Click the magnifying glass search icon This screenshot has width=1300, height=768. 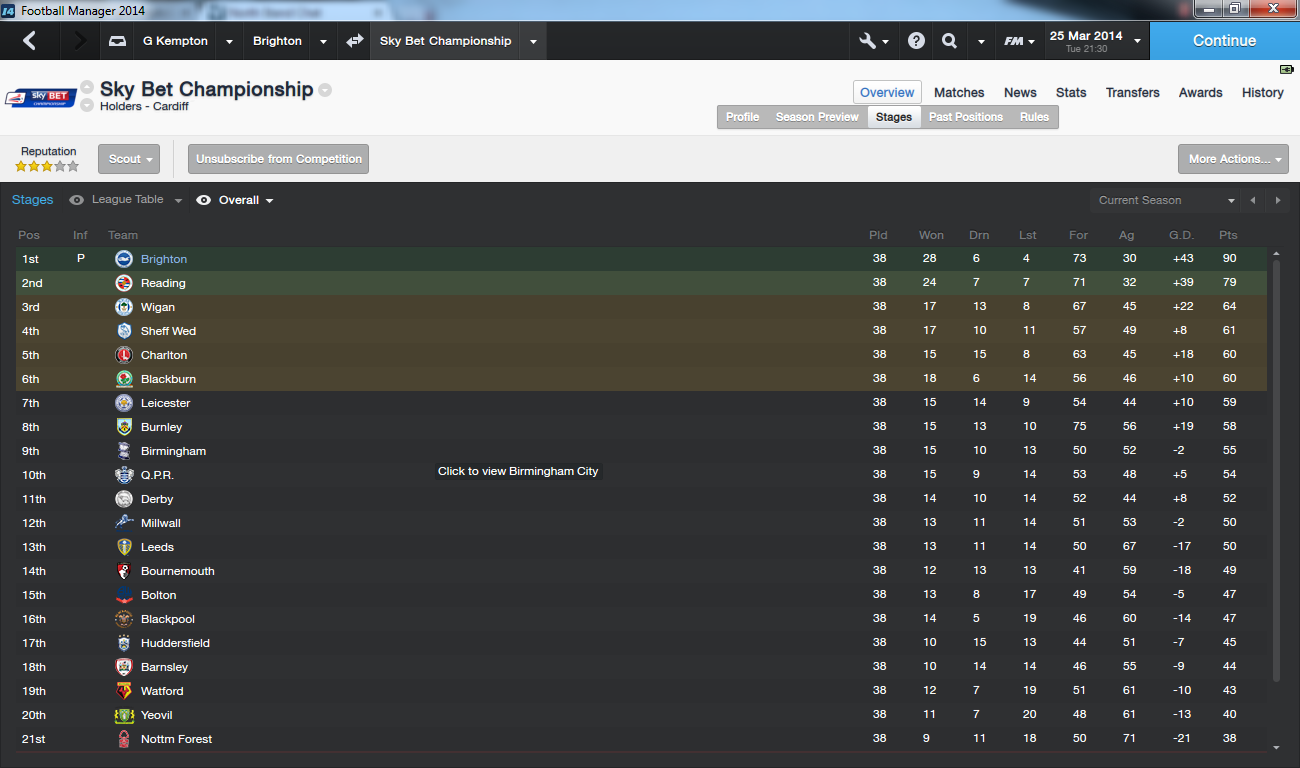coord(949,41)
